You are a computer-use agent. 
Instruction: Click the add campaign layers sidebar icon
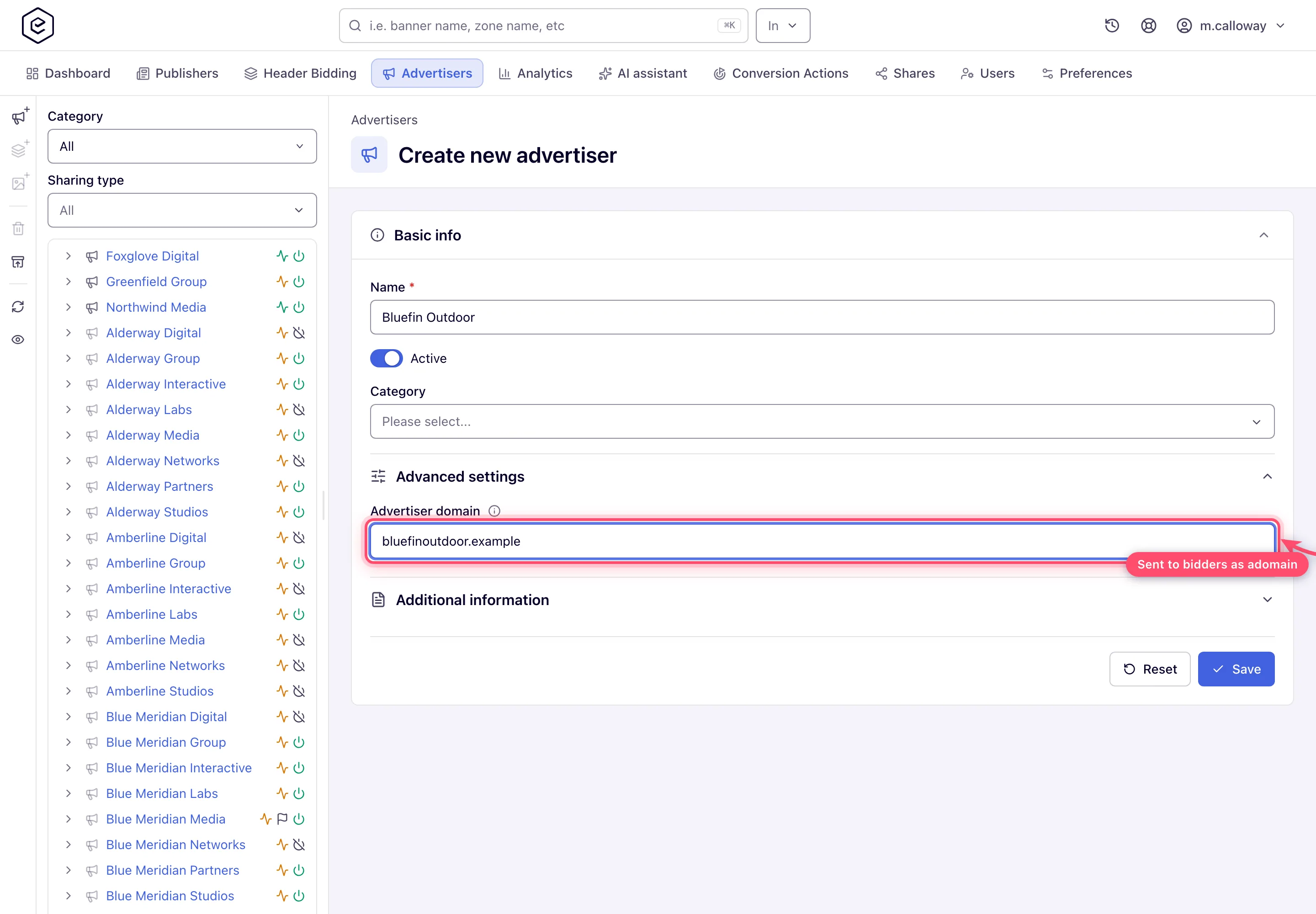tap(20, 149)
